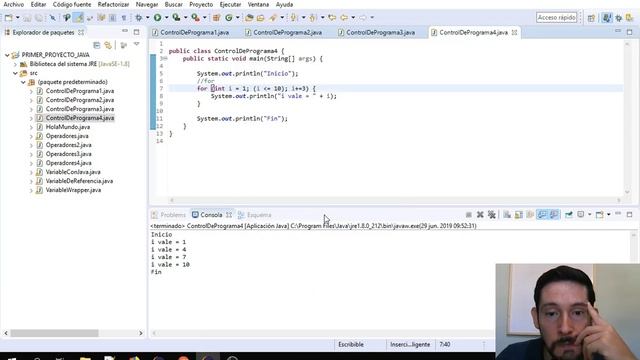Collapse the PRIMER_PROYECTO_JAVA project node
The image size is (640, 360).
pyautogui.click(x=7, y=55)
